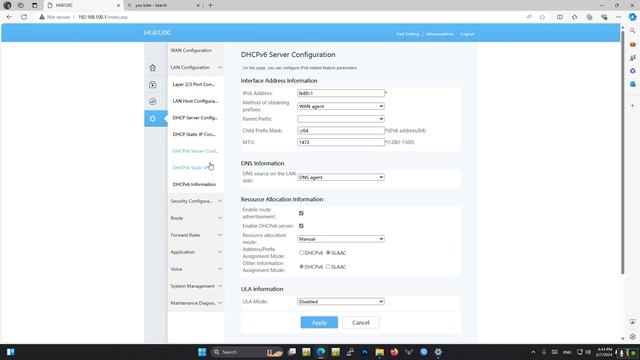Collapse LAN Configuration menu section
Image resolution: width=640 pixels, height=360 pixels.
click(x=196, y=67)
